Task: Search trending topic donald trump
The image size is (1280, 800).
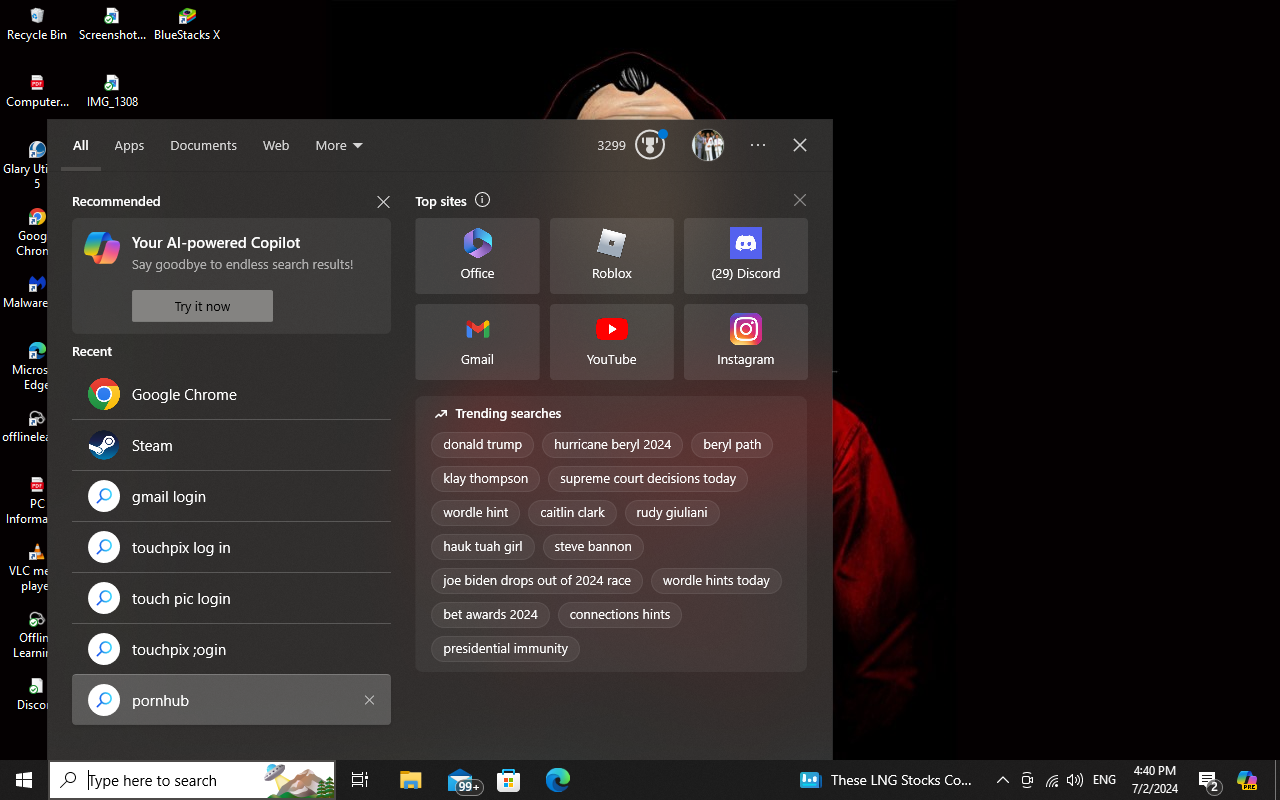Action: pos(482,445)
